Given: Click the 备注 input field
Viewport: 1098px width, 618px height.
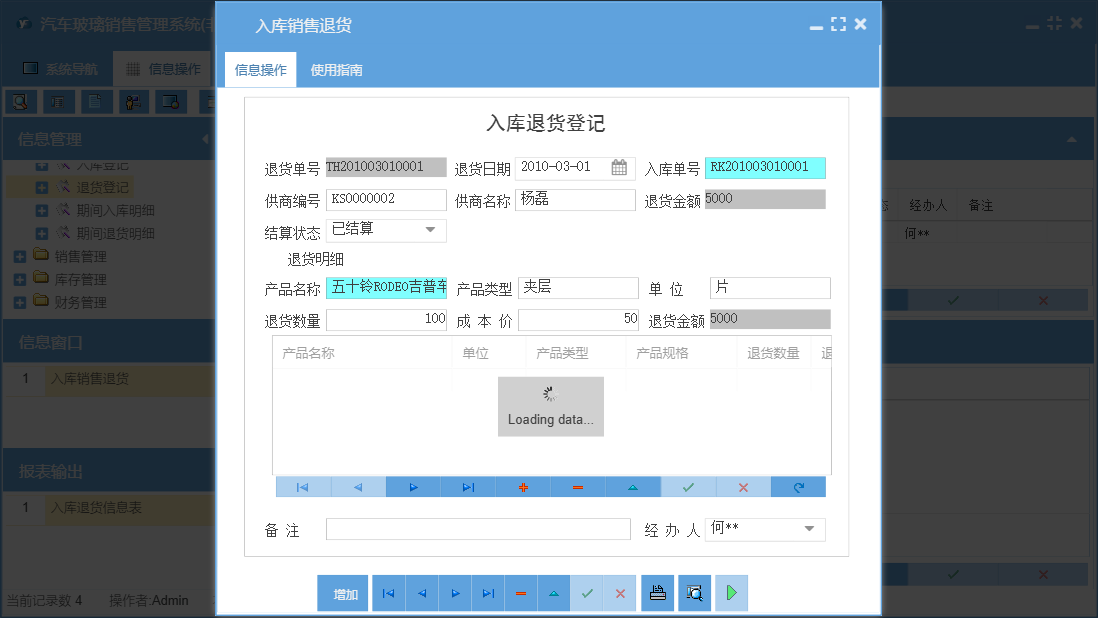Looking at the screenshot, I should (x=478, y=529).
